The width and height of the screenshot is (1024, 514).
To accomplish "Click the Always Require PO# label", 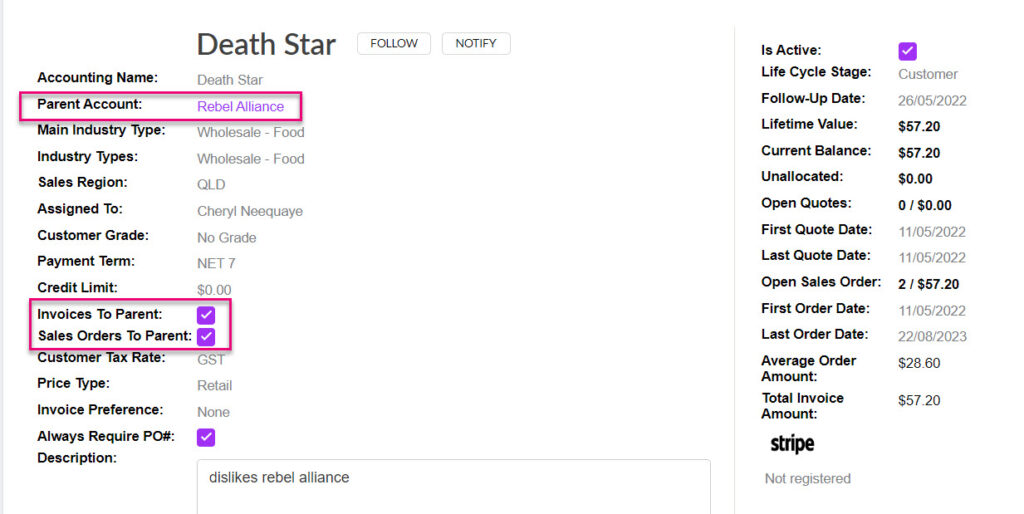I will tap(106, 436).
